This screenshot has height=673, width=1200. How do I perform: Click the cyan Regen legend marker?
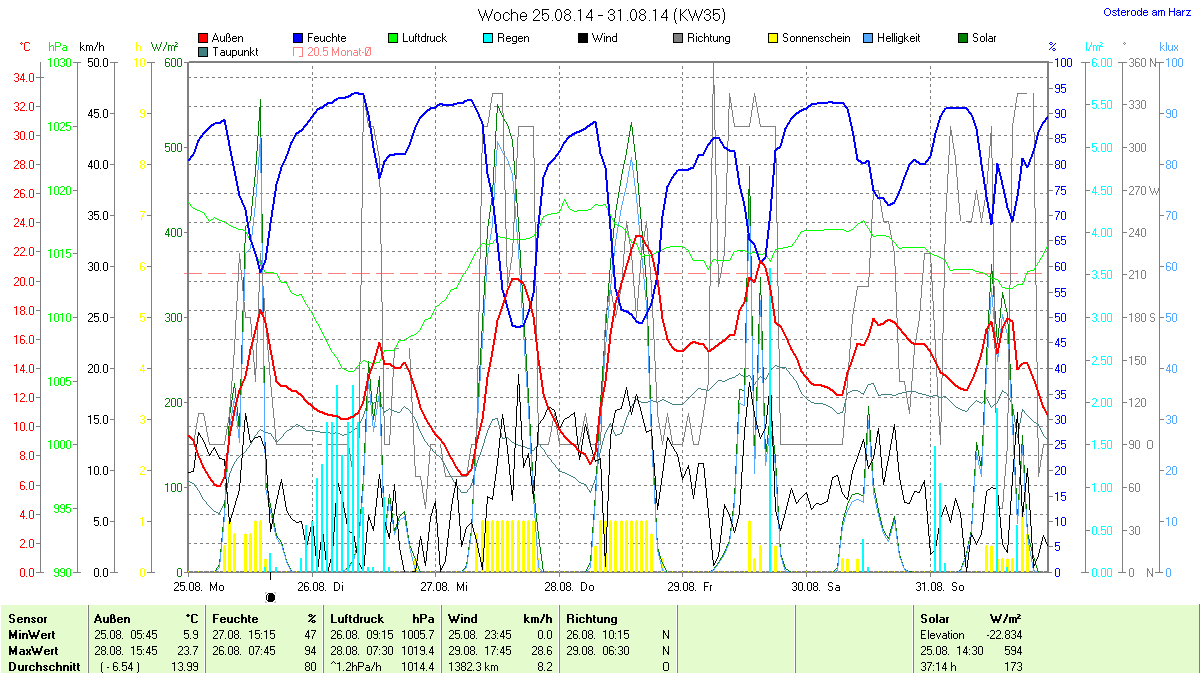(488, 38)
